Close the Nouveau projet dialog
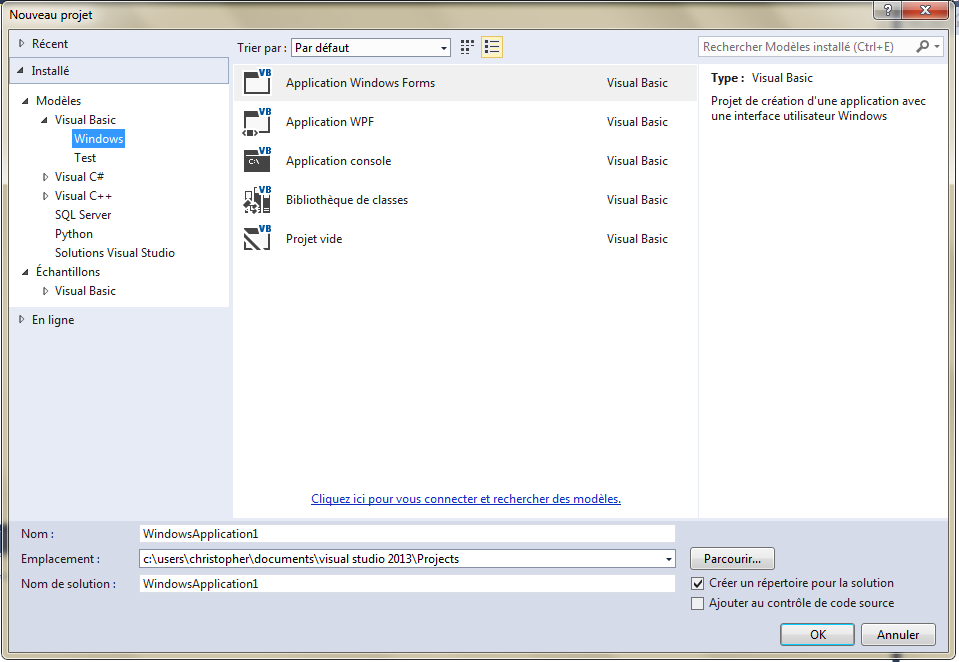Viewport: 959px width, 662px height. 925,9
